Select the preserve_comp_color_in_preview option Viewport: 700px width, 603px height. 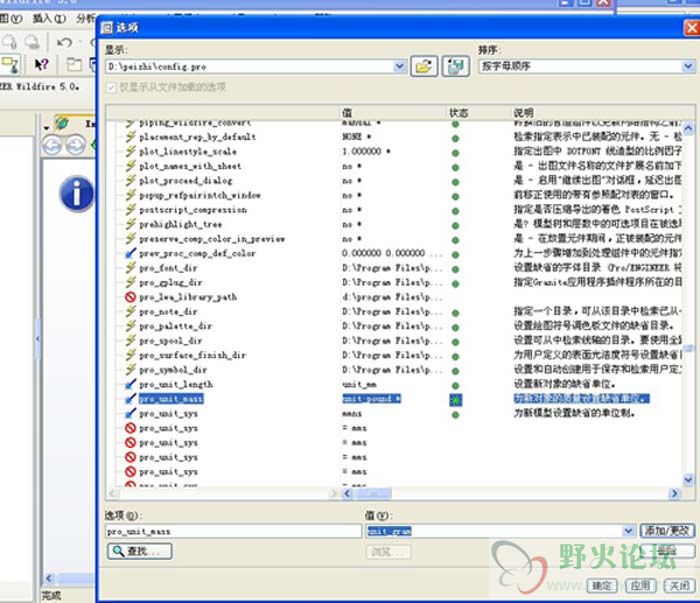tap(212, 239)
